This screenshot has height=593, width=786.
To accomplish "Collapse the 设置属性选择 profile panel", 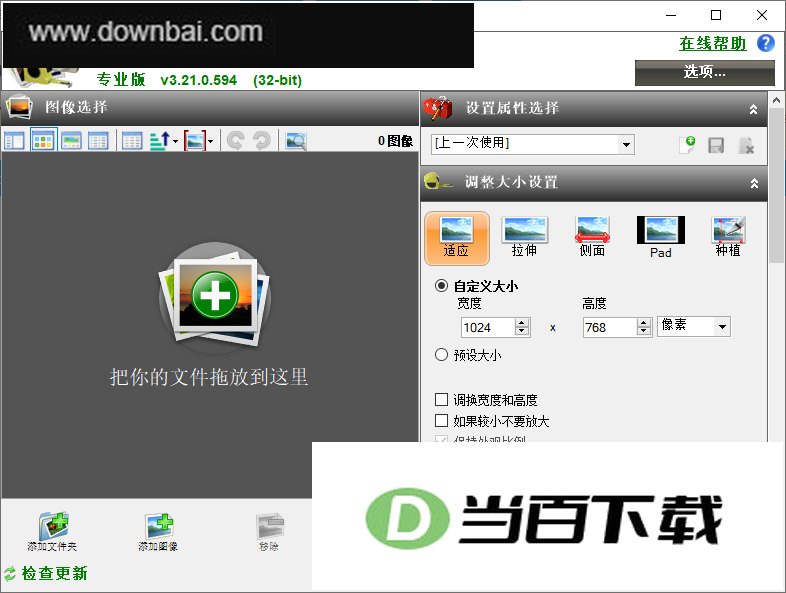I will coord(753,109).
